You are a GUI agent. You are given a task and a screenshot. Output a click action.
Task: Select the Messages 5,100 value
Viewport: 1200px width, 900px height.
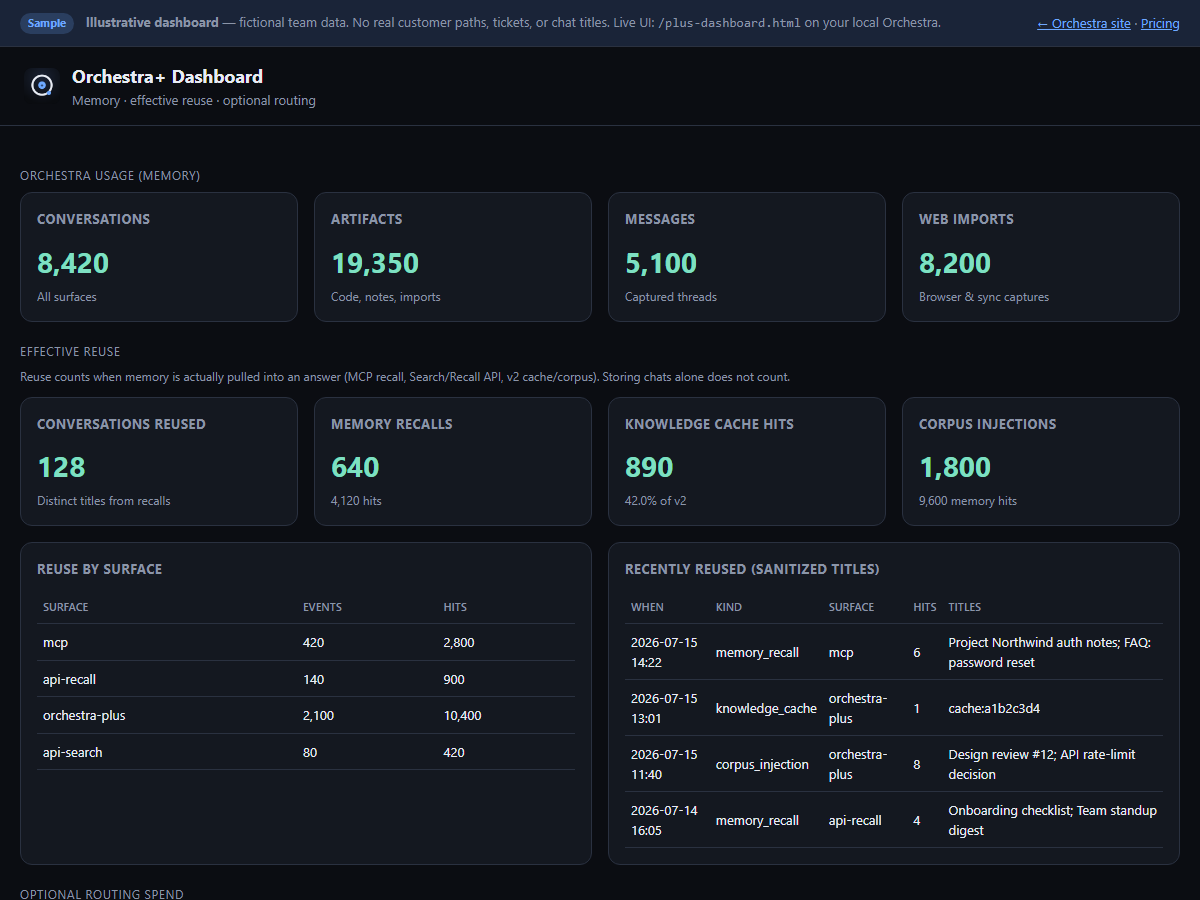click(661, 263)
